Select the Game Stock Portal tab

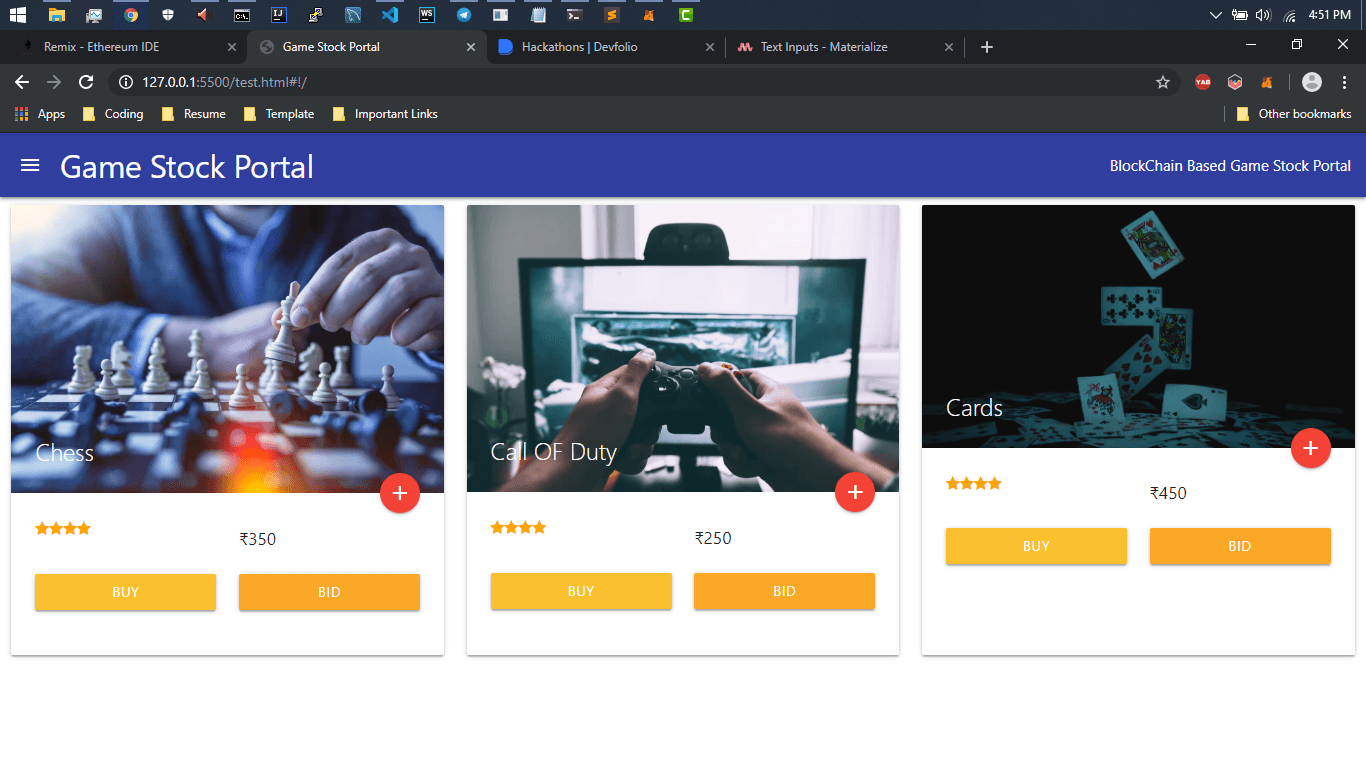coord(365,47)
